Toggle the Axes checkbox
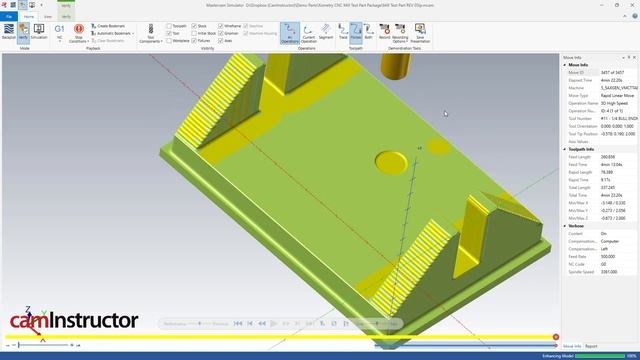Viewport: 640px width, 360px height. click(x=221, y=40)
